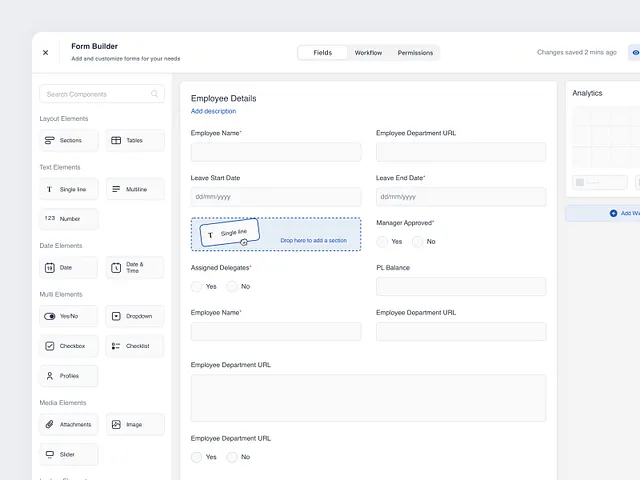Select the Sections layout component

click(x=69, y=141)
